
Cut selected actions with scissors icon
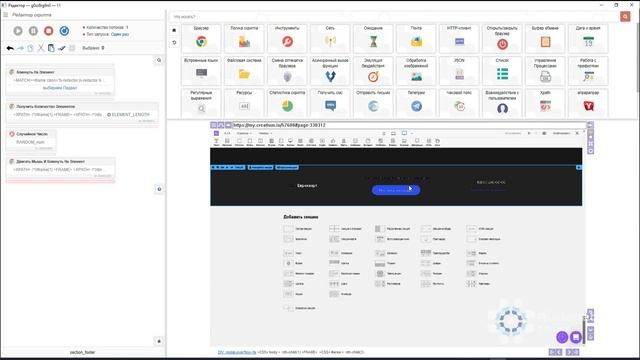41,48
